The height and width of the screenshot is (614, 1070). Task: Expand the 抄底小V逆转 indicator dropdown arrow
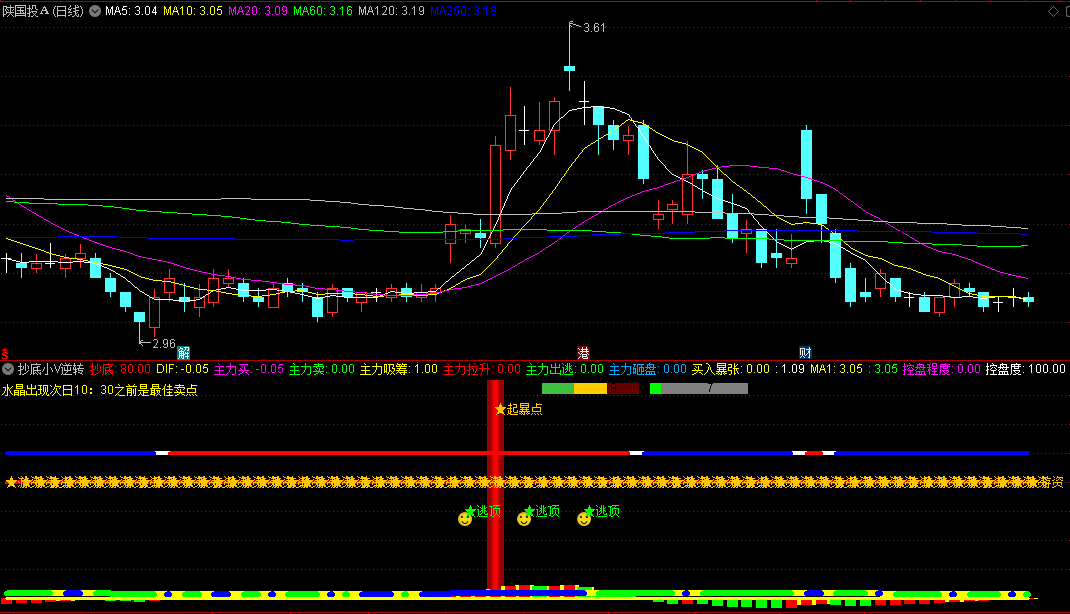8,369
